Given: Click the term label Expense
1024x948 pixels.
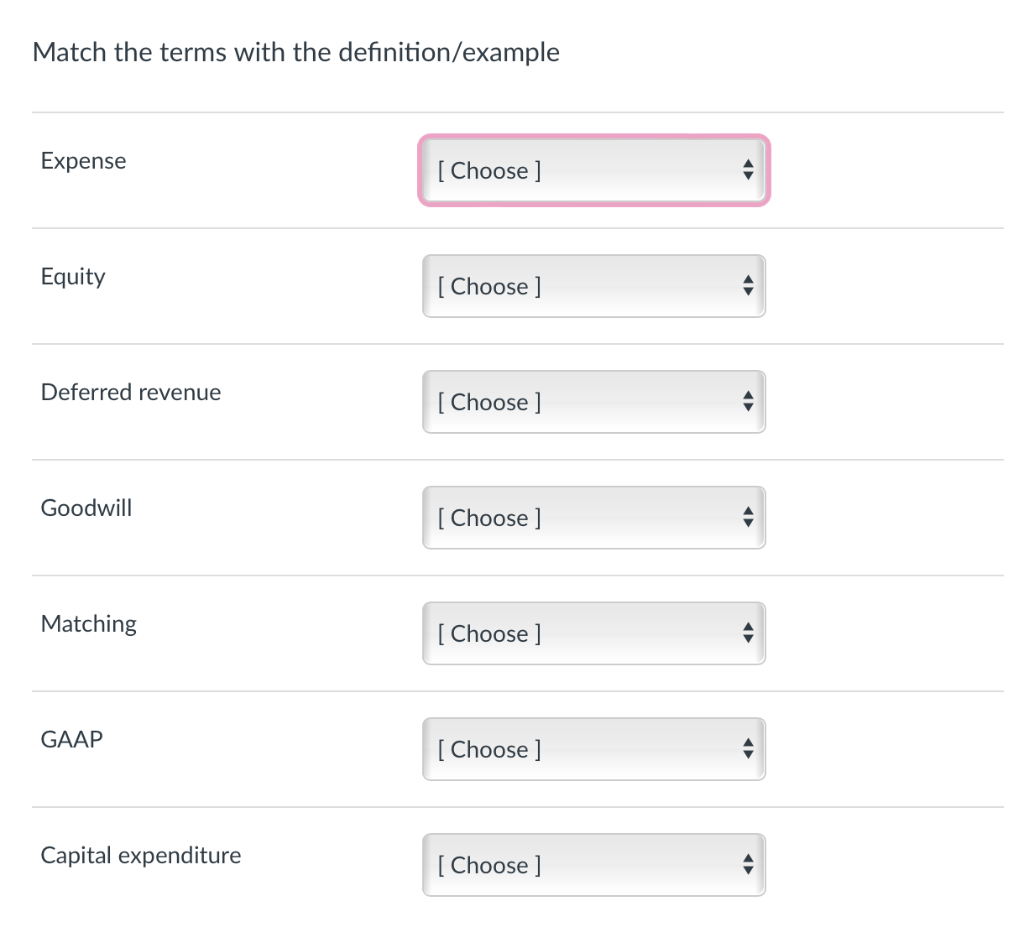Looking at the screenshot, I should coord(83,160).
